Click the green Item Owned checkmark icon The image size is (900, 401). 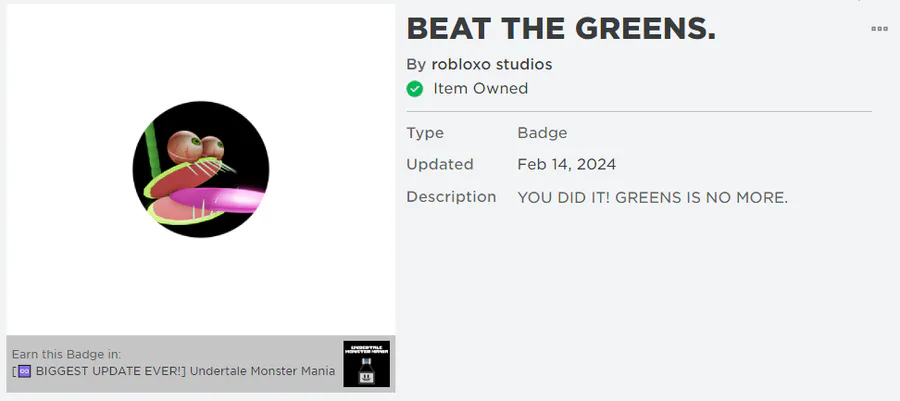click(414, 89)
